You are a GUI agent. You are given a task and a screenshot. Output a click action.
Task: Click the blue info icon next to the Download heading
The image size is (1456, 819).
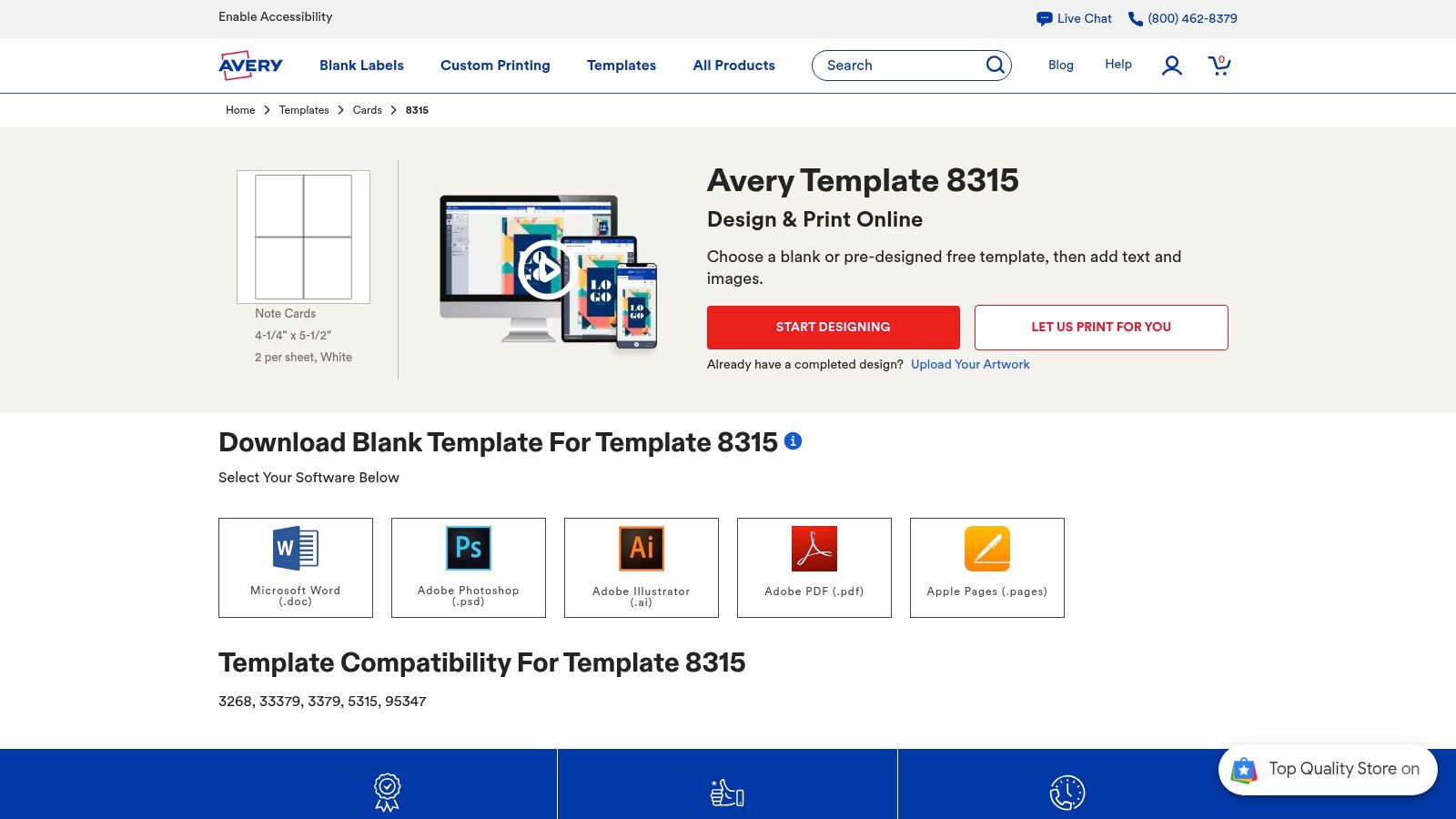(793, 441)
